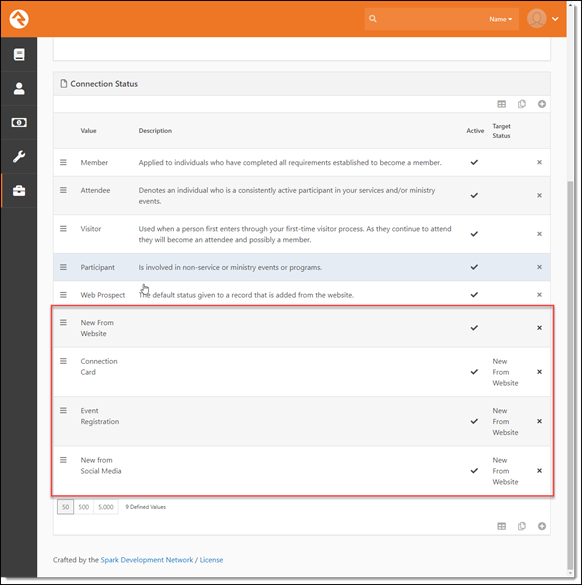
Task: Click the Connection Status panel title
Action: point(104,84)
